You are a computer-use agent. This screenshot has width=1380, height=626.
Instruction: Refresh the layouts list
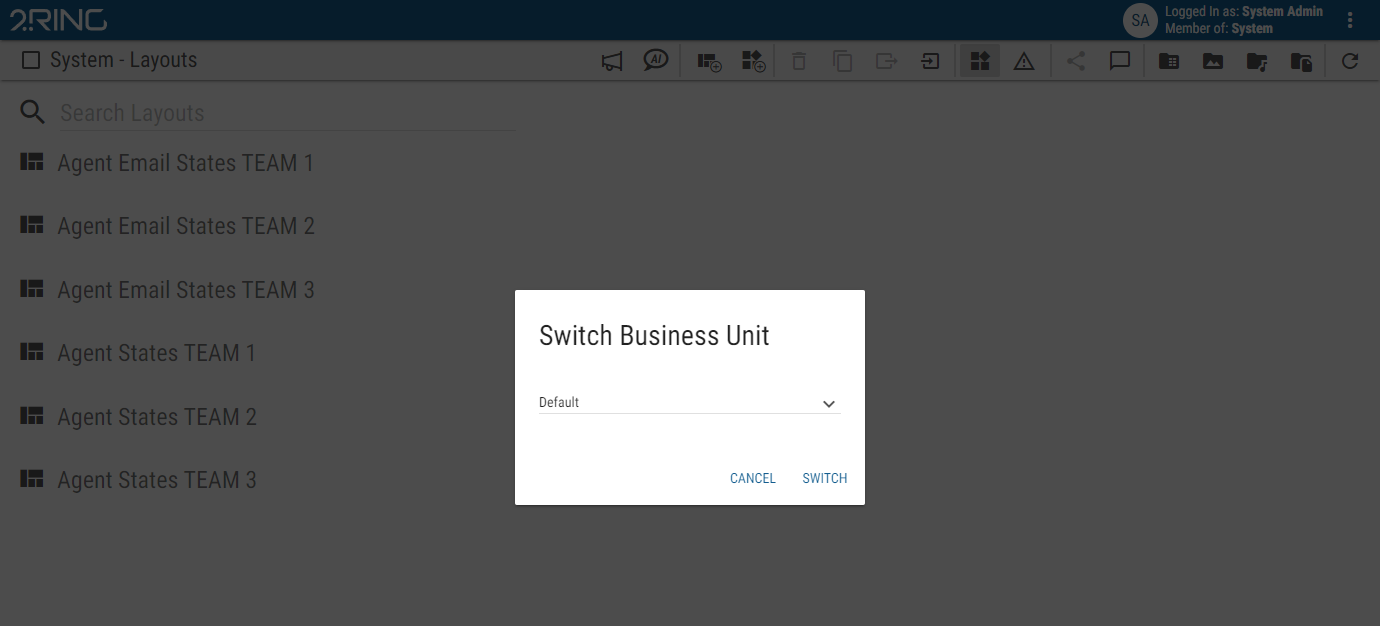click(1350, 60)
